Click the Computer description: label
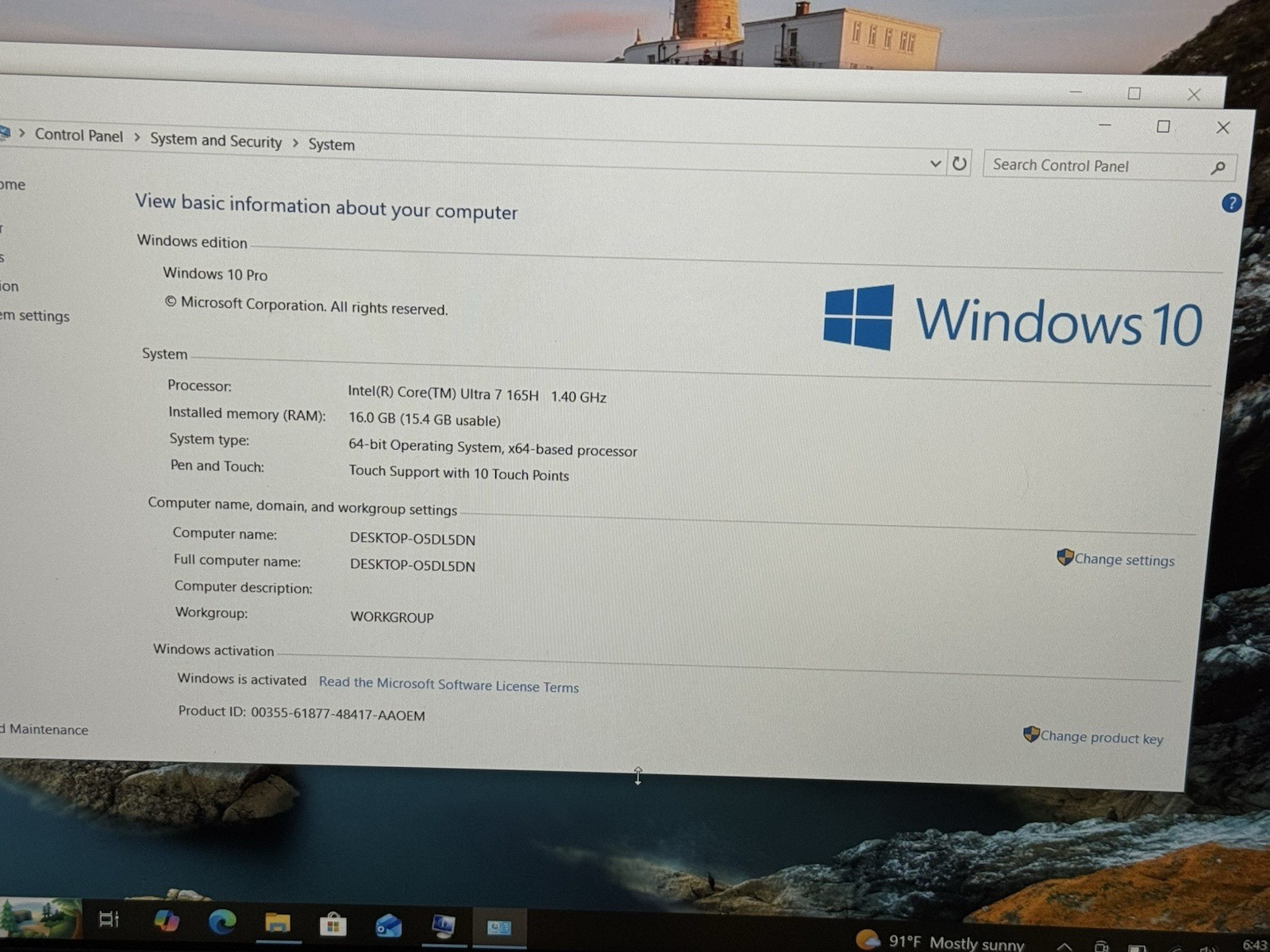Viewport: 1270px width, 952px height. click(243, 587)
